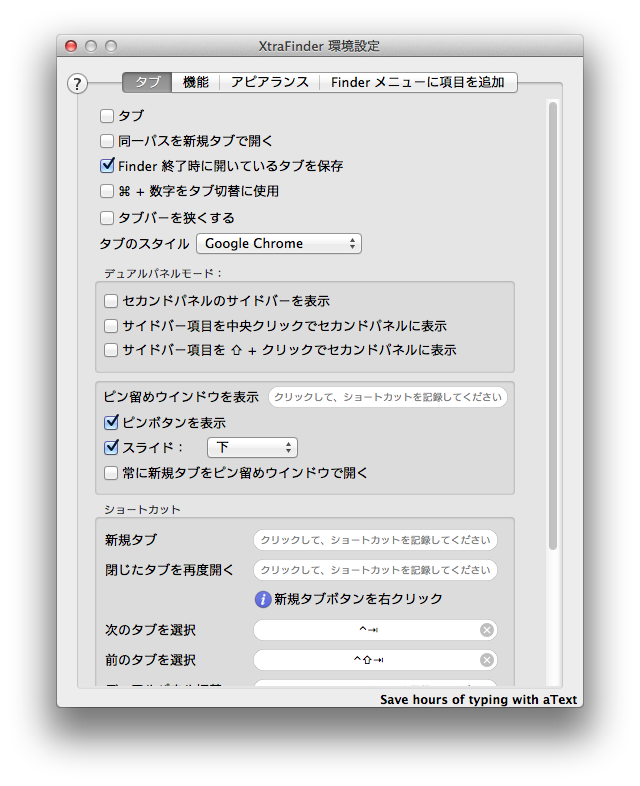
Task: Minimize the XtraFinder preferences window
Action: coord(91,46)
